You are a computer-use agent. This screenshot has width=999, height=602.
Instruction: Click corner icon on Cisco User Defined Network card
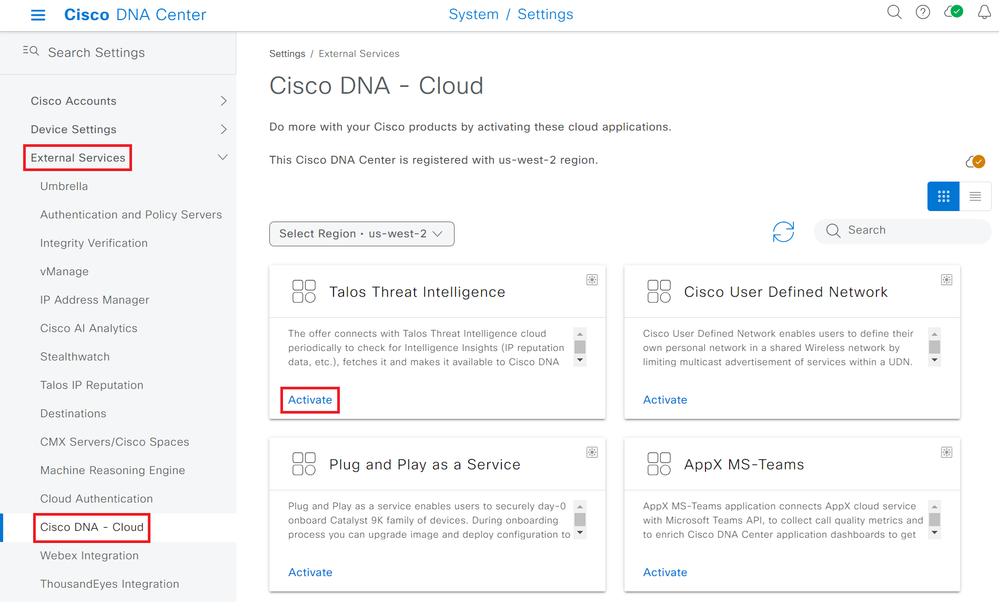point(947,280)
